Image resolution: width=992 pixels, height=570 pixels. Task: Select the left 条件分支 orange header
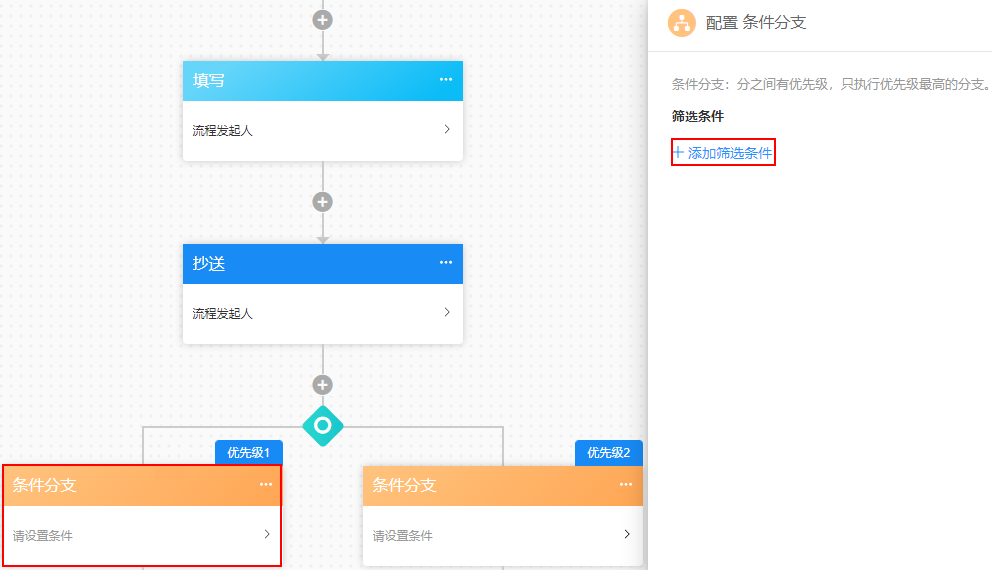pos(142,486)
